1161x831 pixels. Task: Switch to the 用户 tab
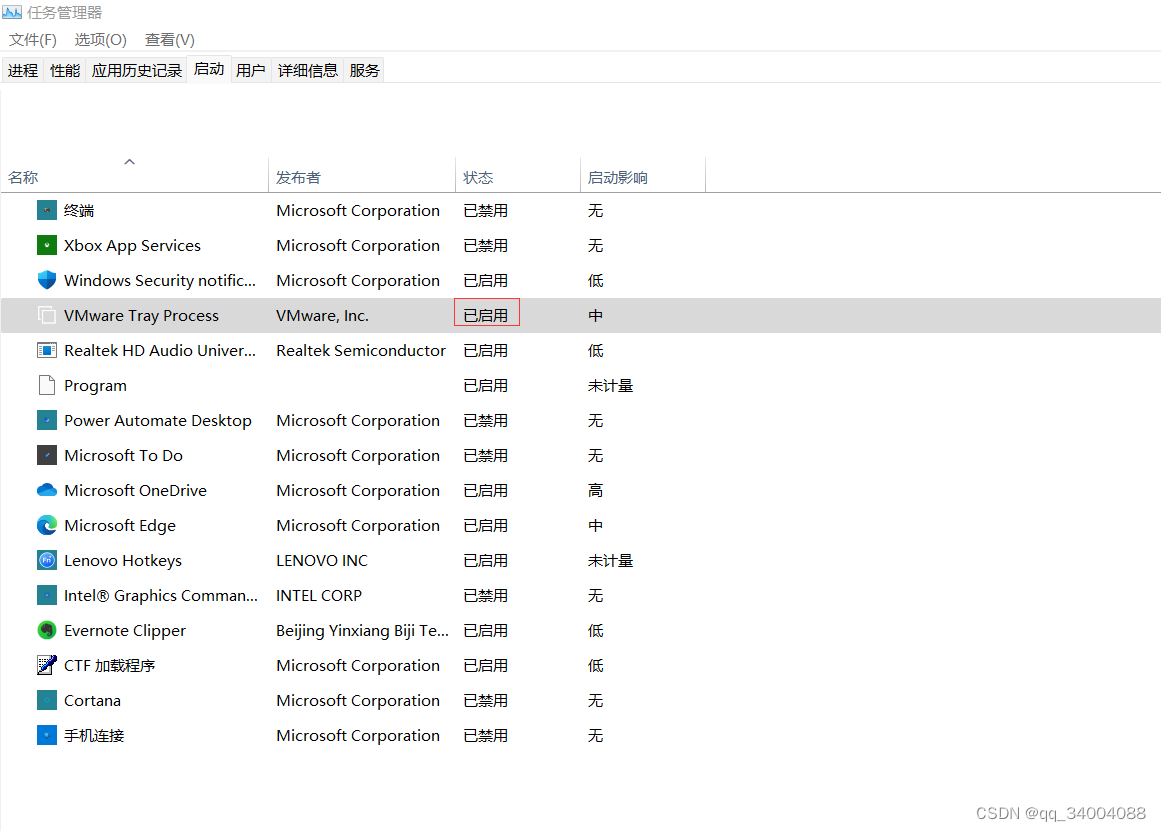pos(251,70)
